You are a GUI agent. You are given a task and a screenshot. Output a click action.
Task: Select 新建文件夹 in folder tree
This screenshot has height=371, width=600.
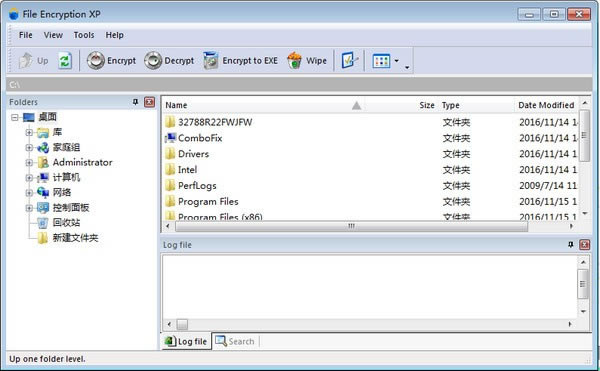(x=75, y=238)
